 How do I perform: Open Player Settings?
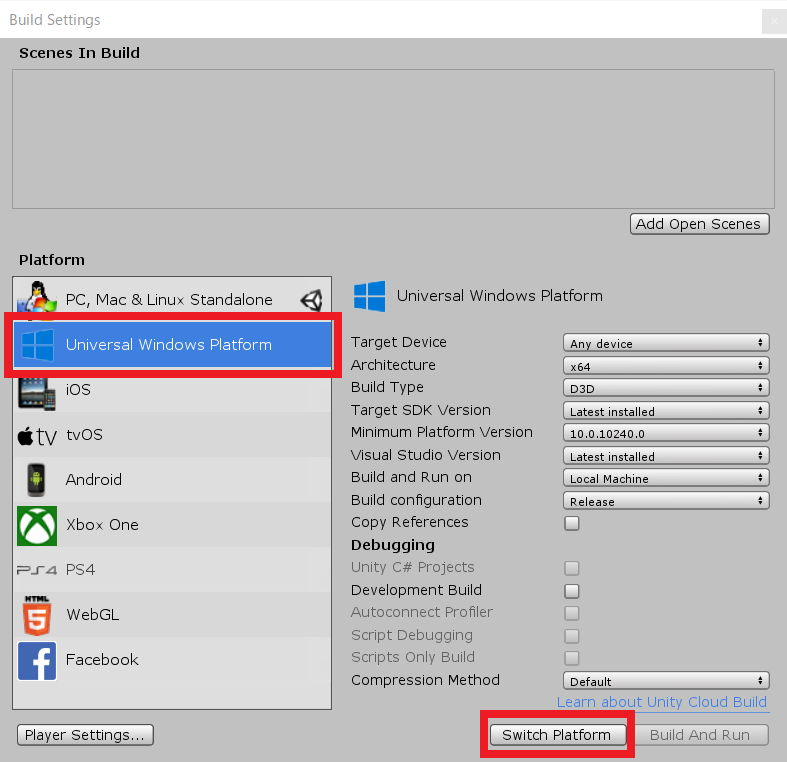pos(85,735)
